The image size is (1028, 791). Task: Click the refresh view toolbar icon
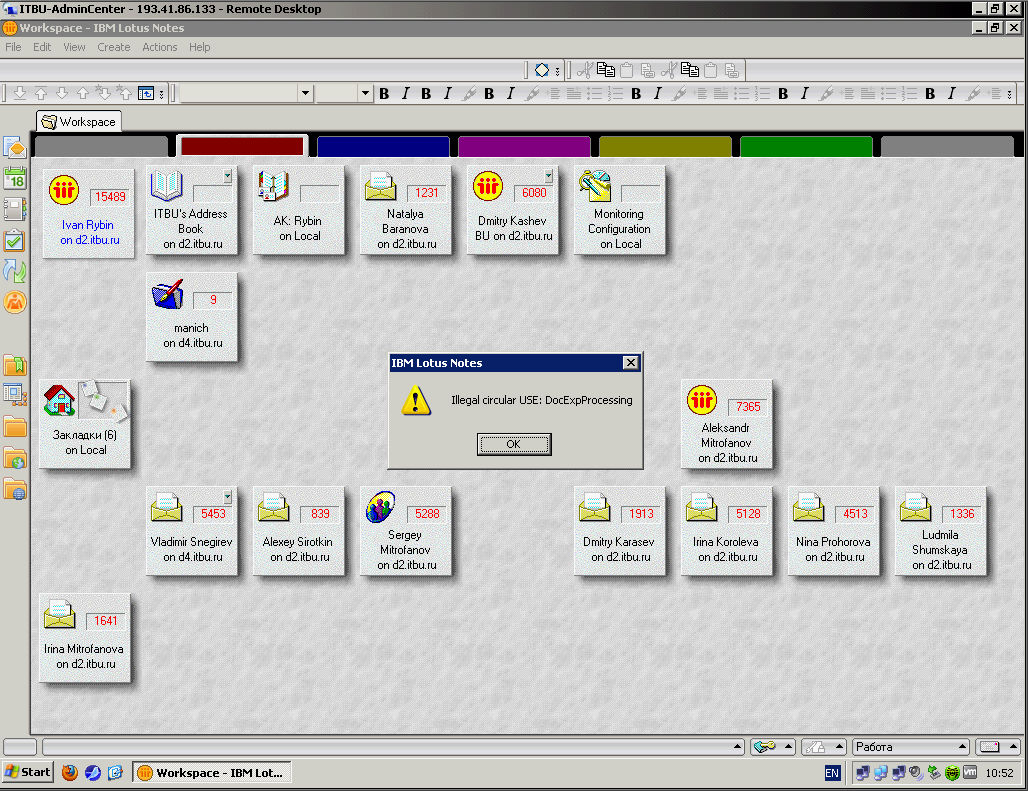tap(146, 94)
